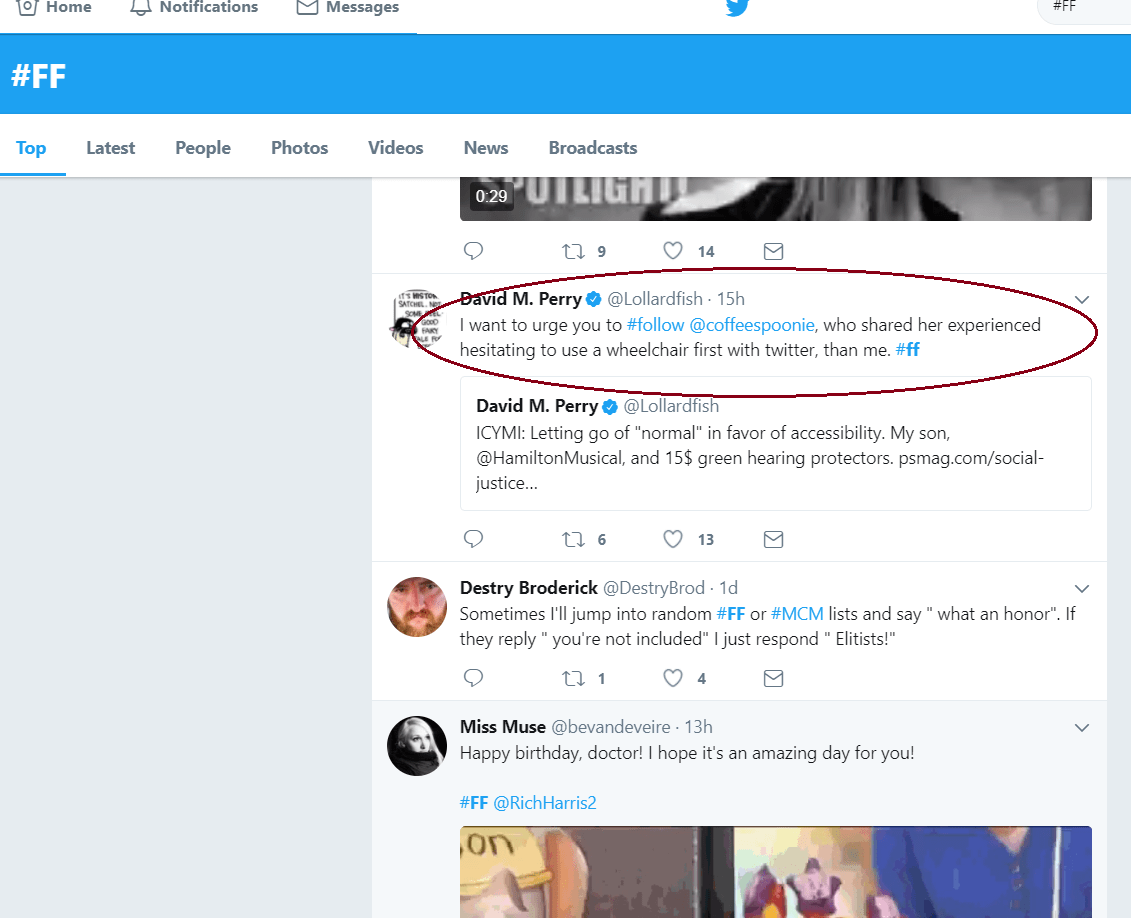
Task: Open the 13h timestamp of Miss Muse tweet
Action: [x=698, y=727]
